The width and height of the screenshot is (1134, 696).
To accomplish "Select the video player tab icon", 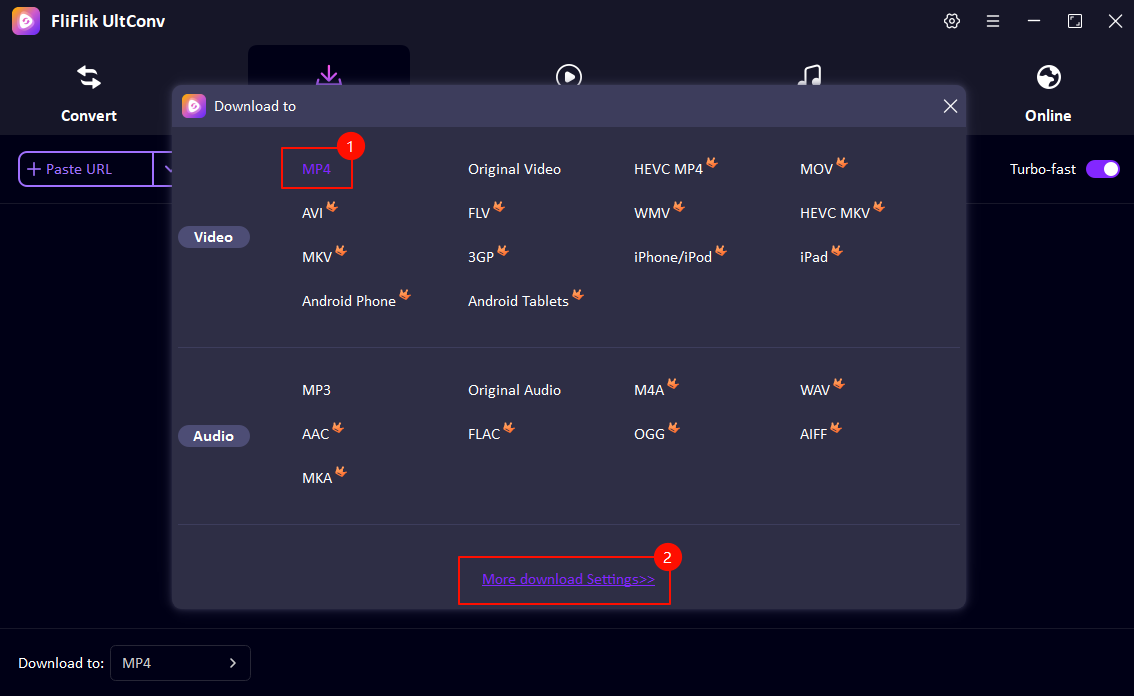I will (569, 76).
